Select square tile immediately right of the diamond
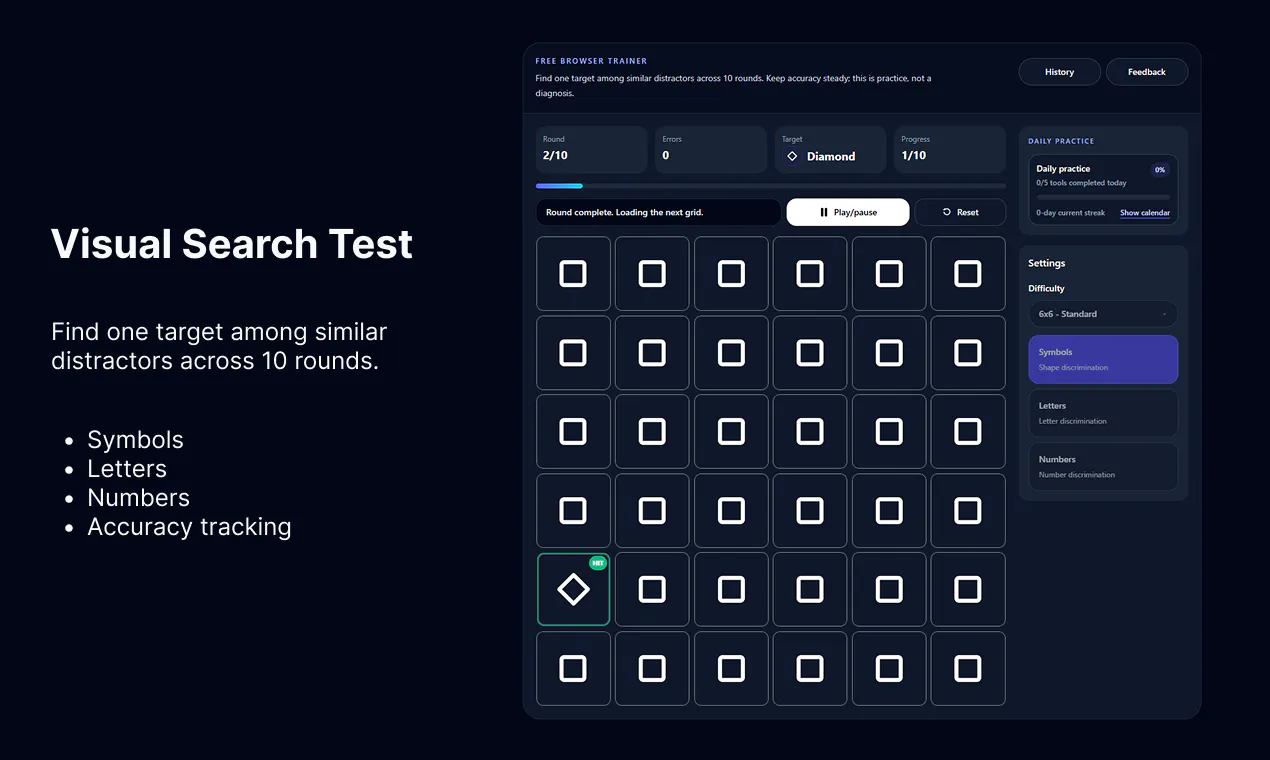1270x760 pixels. click(x=652, y=589)
